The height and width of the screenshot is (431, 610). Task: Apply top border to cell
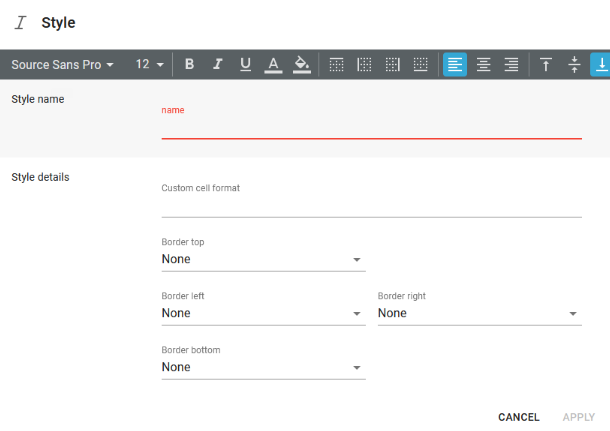click(x=337, y=64)
